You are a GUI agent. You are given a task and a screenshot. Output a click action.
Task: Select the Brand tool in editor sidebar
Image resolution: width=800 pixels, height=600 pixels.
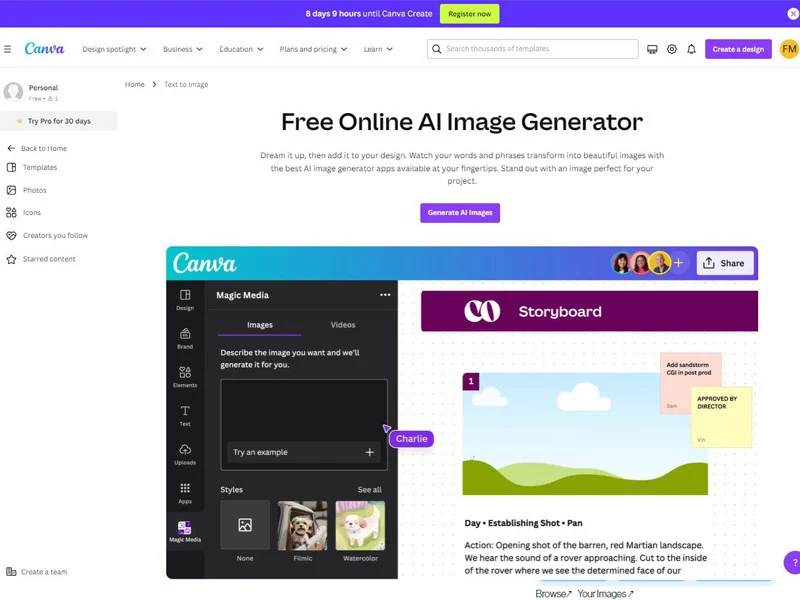point(185,338)
